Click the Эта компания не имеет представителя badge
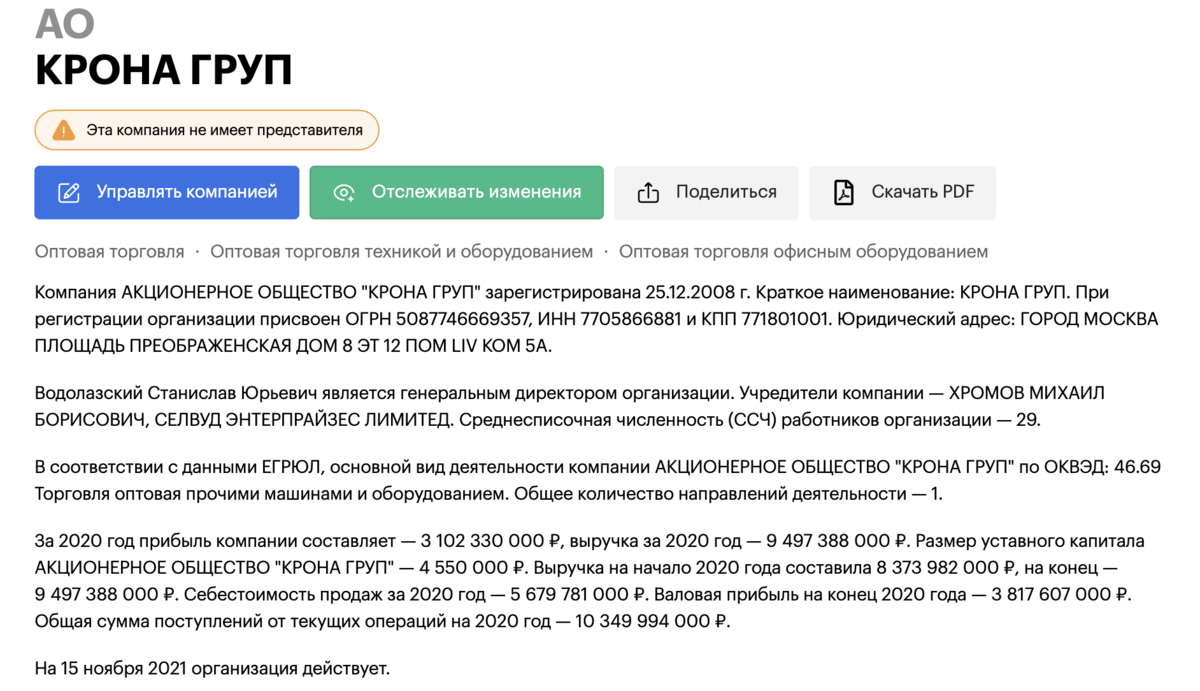Viewport: 1200px width, 691px height. point(207,130)
